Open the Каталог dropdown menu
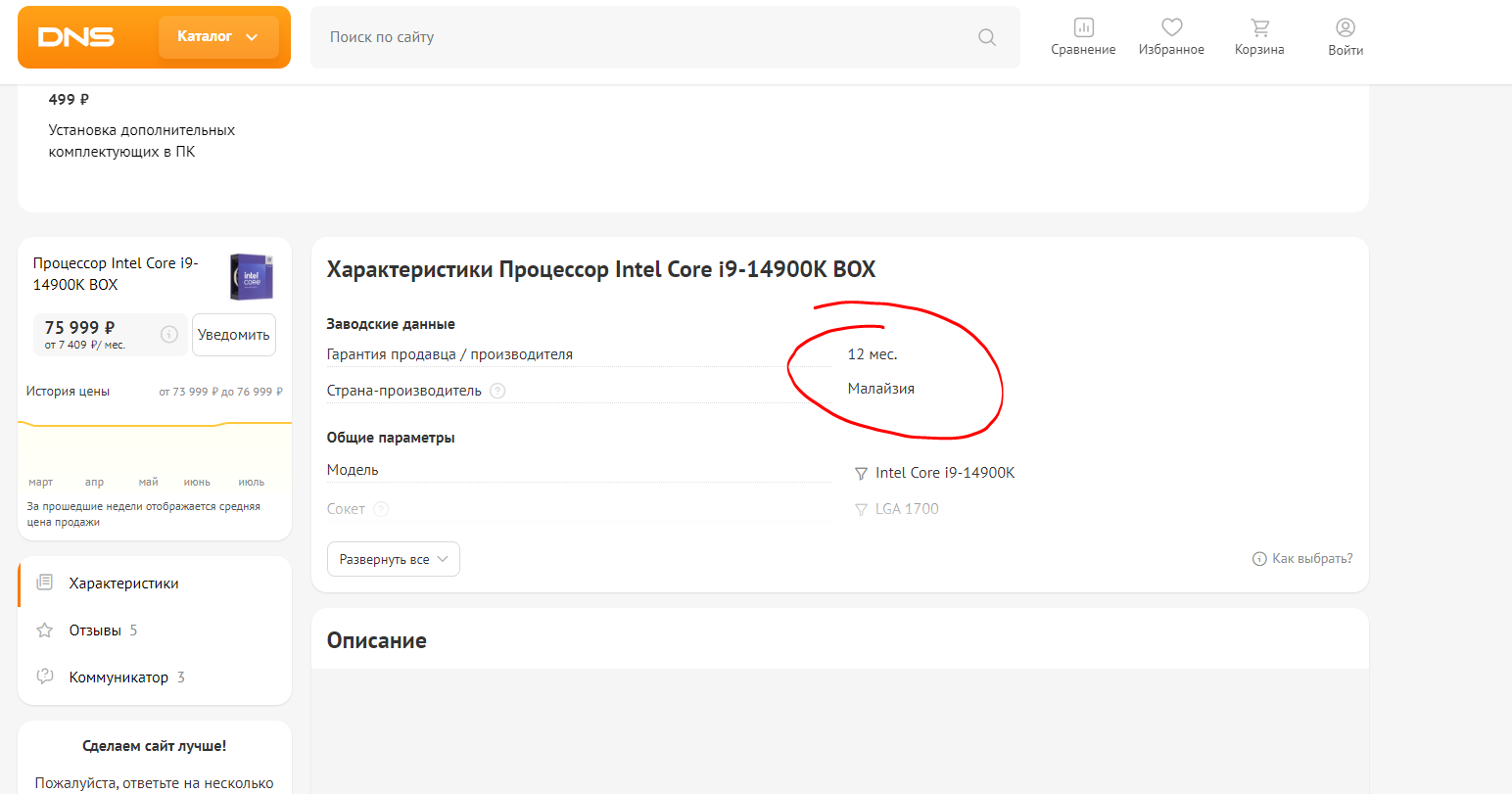Viewport: 1512px width, 794px height. pyautogui.click(x=218, y=37)
